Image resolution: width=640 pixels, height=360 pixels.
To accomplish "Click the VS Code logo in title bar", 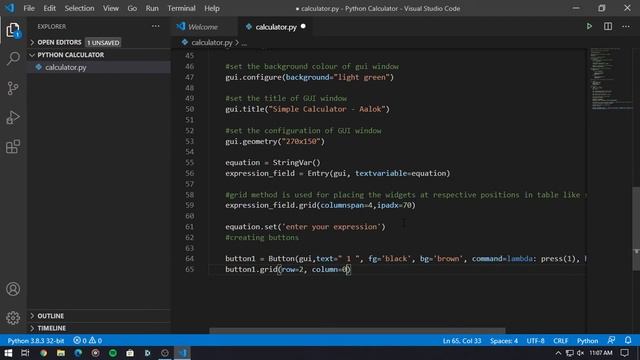I will coord(10,8).
